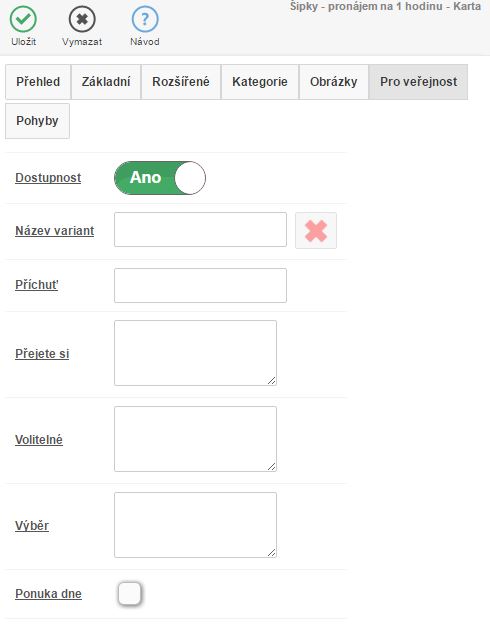Open the Obrázky tab
Screen dimensions: 490x643
click(x=334, y=82)
